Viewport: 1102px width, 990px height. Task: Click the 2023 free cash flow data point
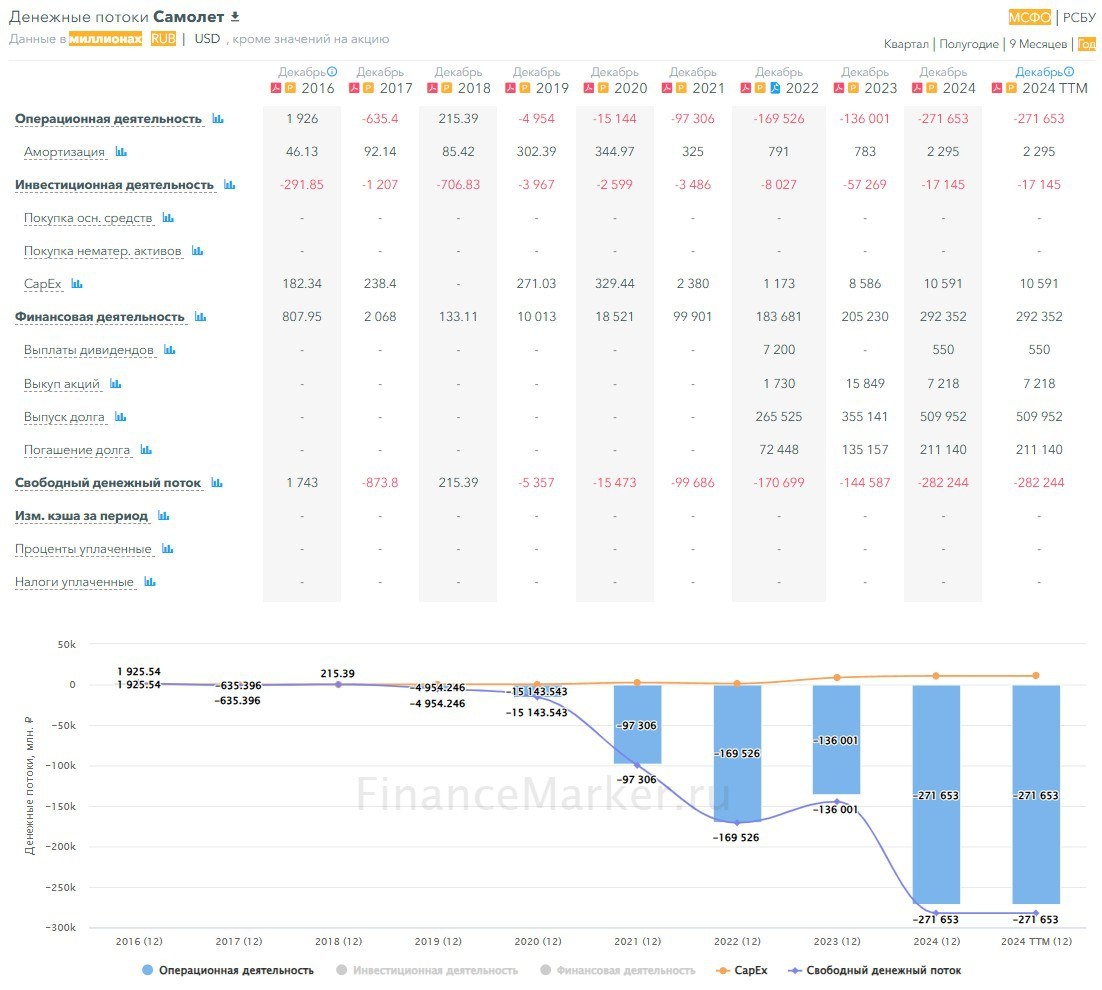836,801
